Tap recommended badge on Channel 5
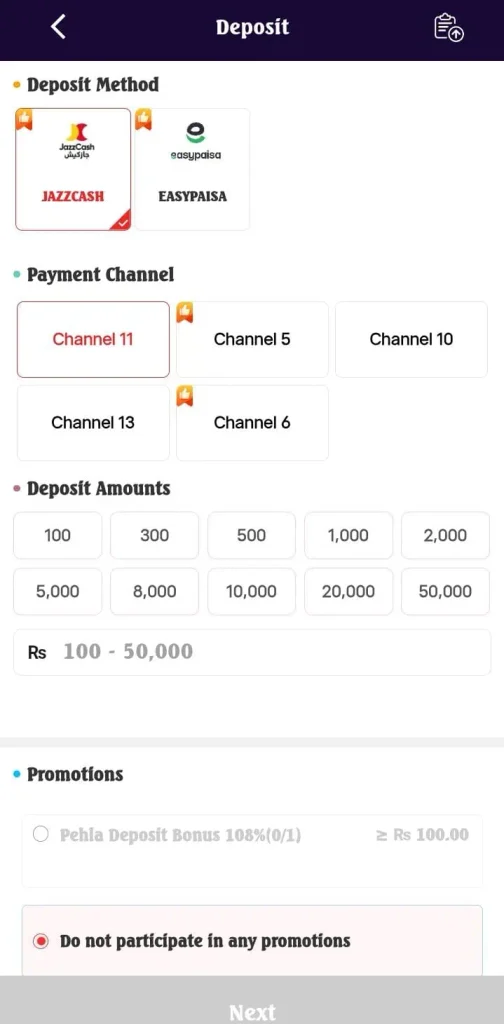Screen dimensions: 504x1024 tap(185, 312)
